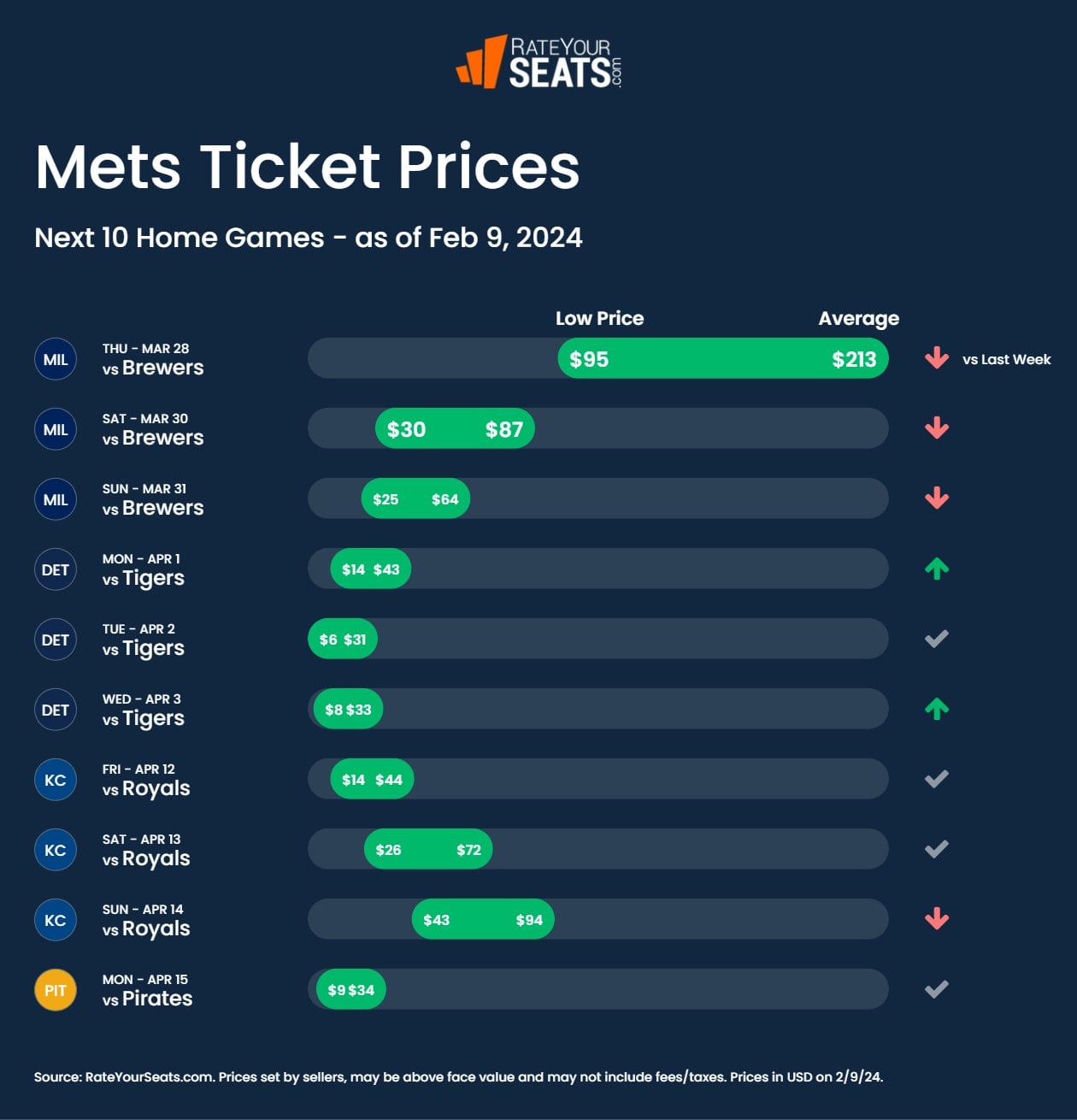The image size is (1077, 1120).
Task: Click the gray checkmark for Apr 15 Pirates game
Action: (x=937, y=989)
